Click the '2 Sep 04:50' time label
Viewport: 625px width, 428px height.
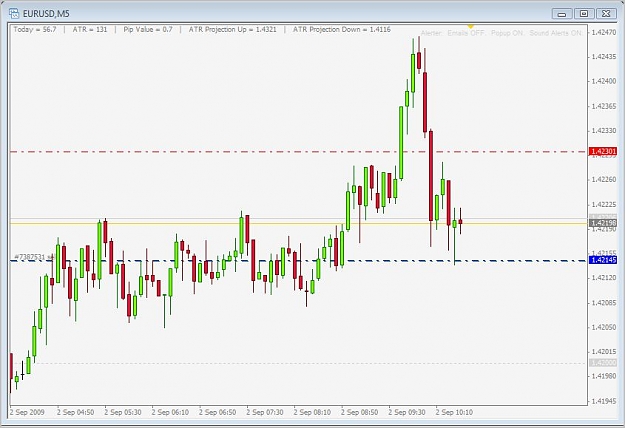tap(75, 412)
